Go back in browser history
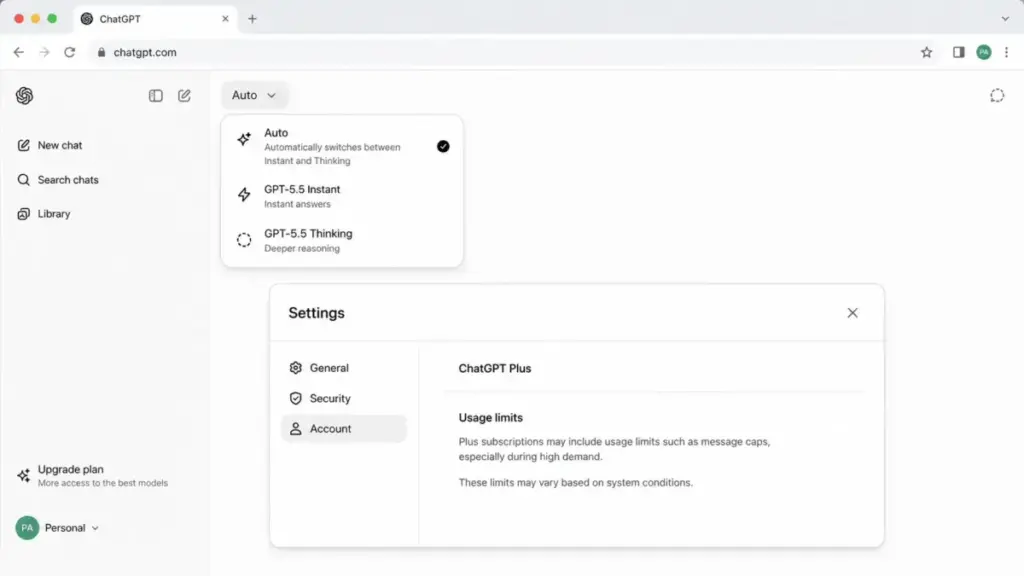Screen dimensions: 1024x576 pyautogui.click(x=18, y=52)
